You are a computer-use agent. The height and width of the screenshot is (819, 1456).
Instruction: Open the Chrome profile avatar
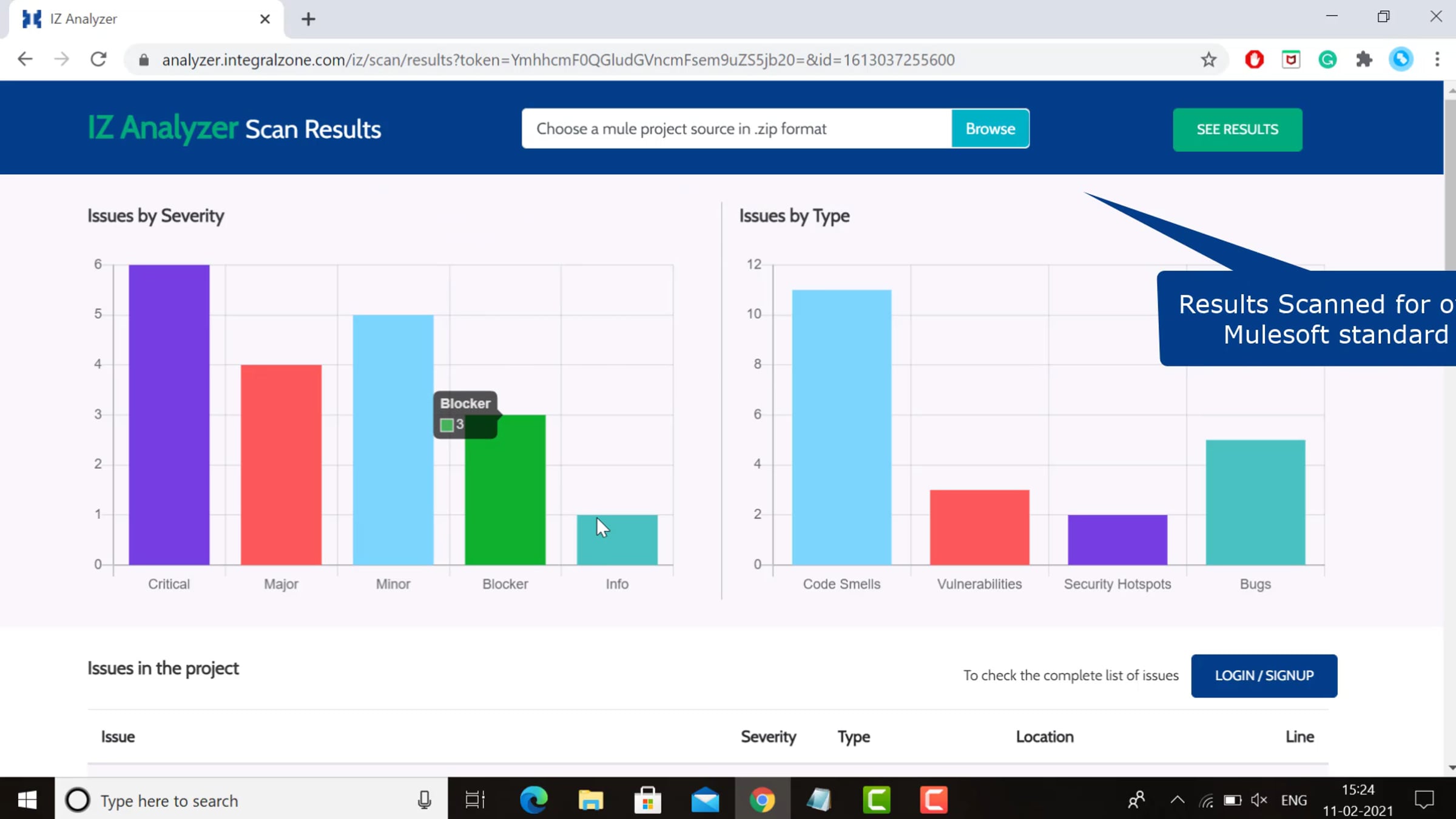[1401, 59]
